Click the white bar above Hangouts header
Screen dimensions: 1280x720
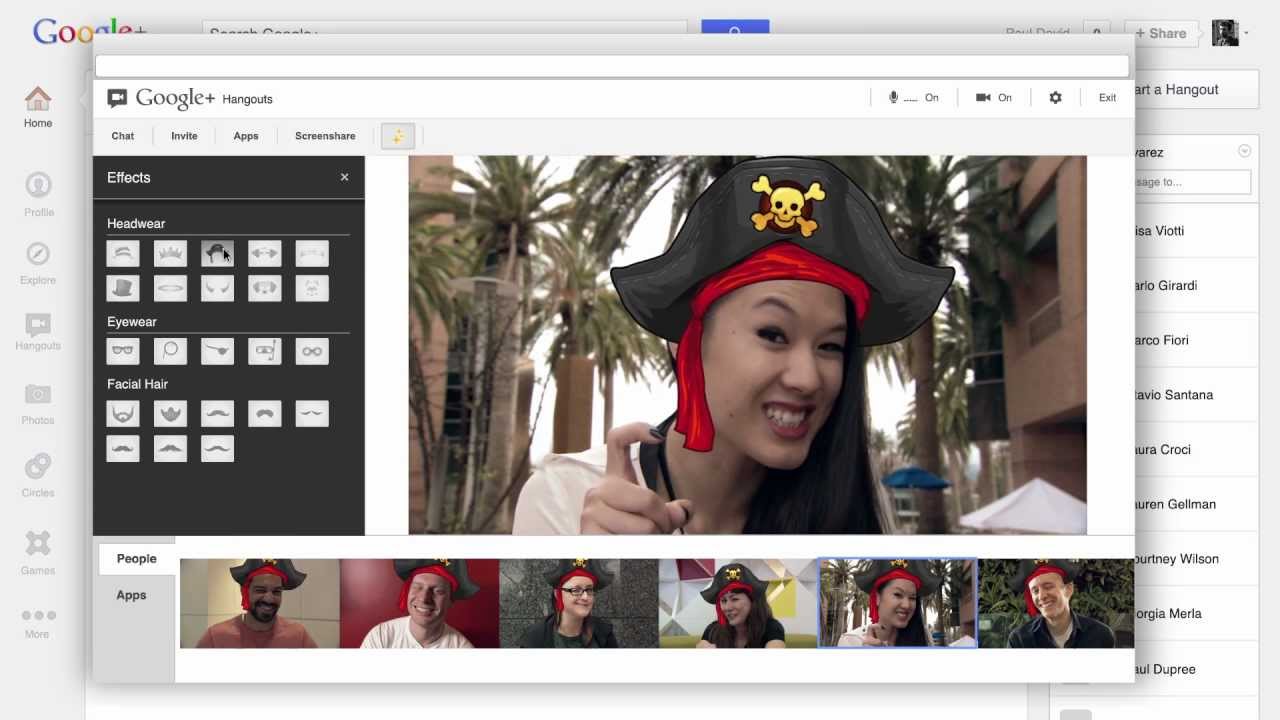point(612,66)
